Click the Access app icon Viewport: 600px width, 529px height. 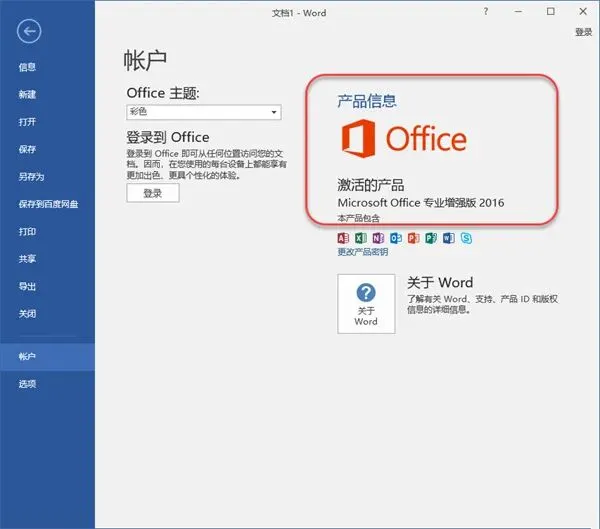click(343, 238)
